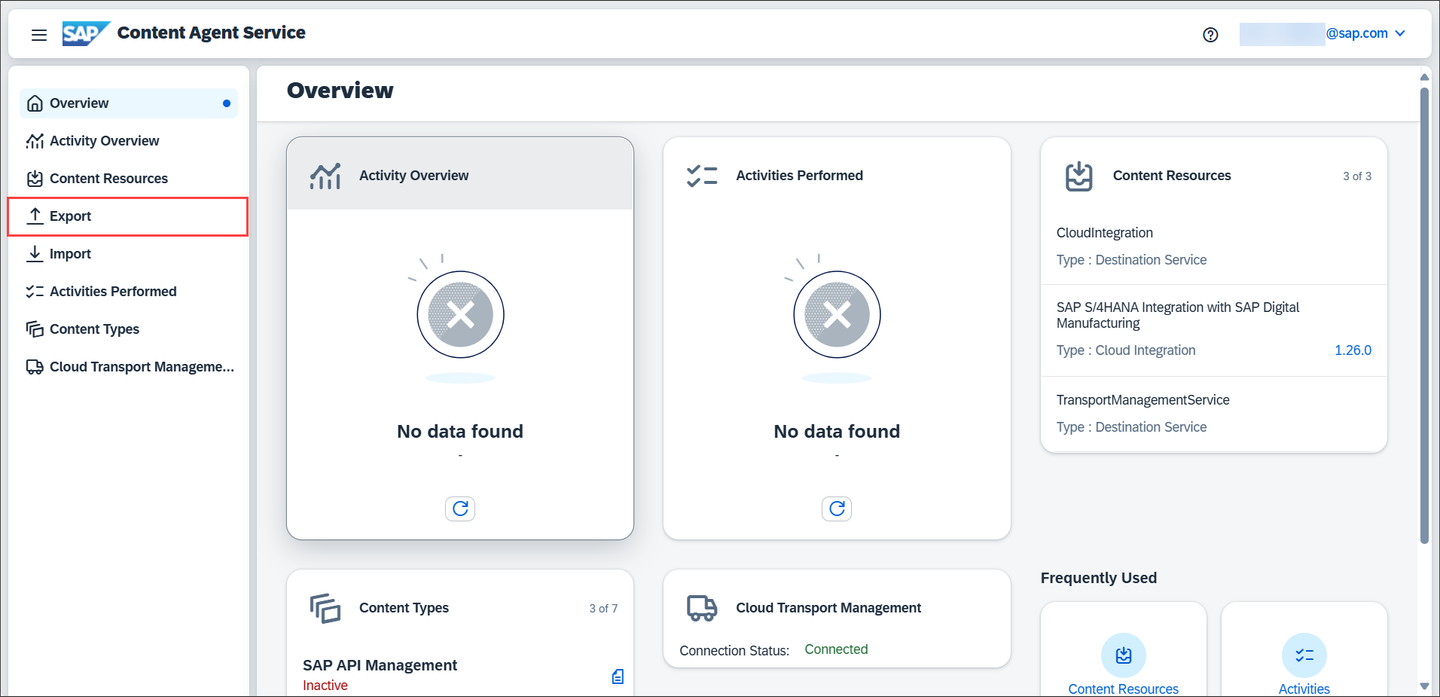
Task: Refresh the Activities Performed card
Action: click(837, 508)
